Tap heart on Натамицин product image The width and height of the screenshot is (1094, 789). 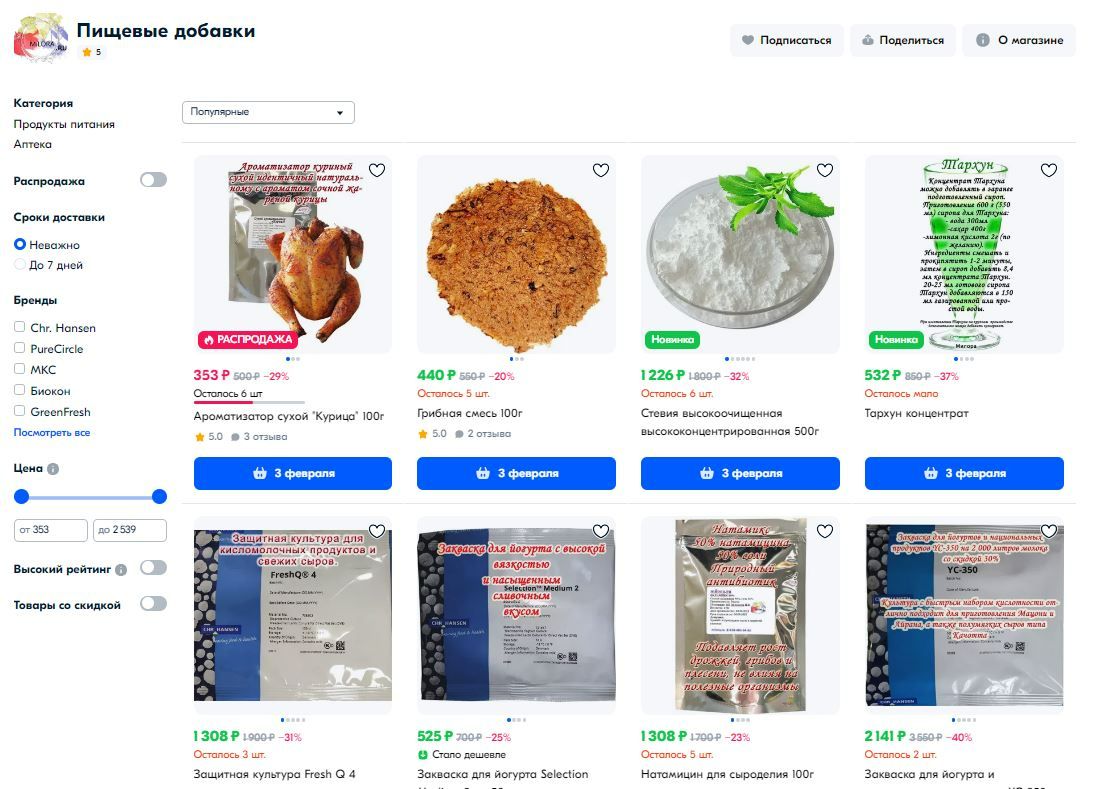[825, 532]
